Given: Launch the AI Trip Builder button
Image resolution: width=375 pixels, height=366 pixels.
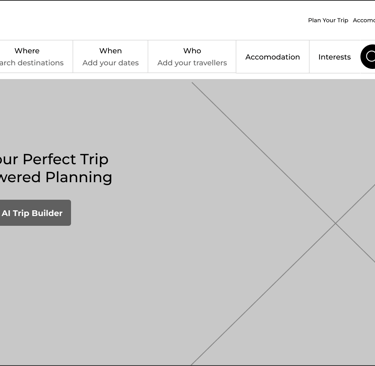Looking at the screenshot, I should (35, 213).
